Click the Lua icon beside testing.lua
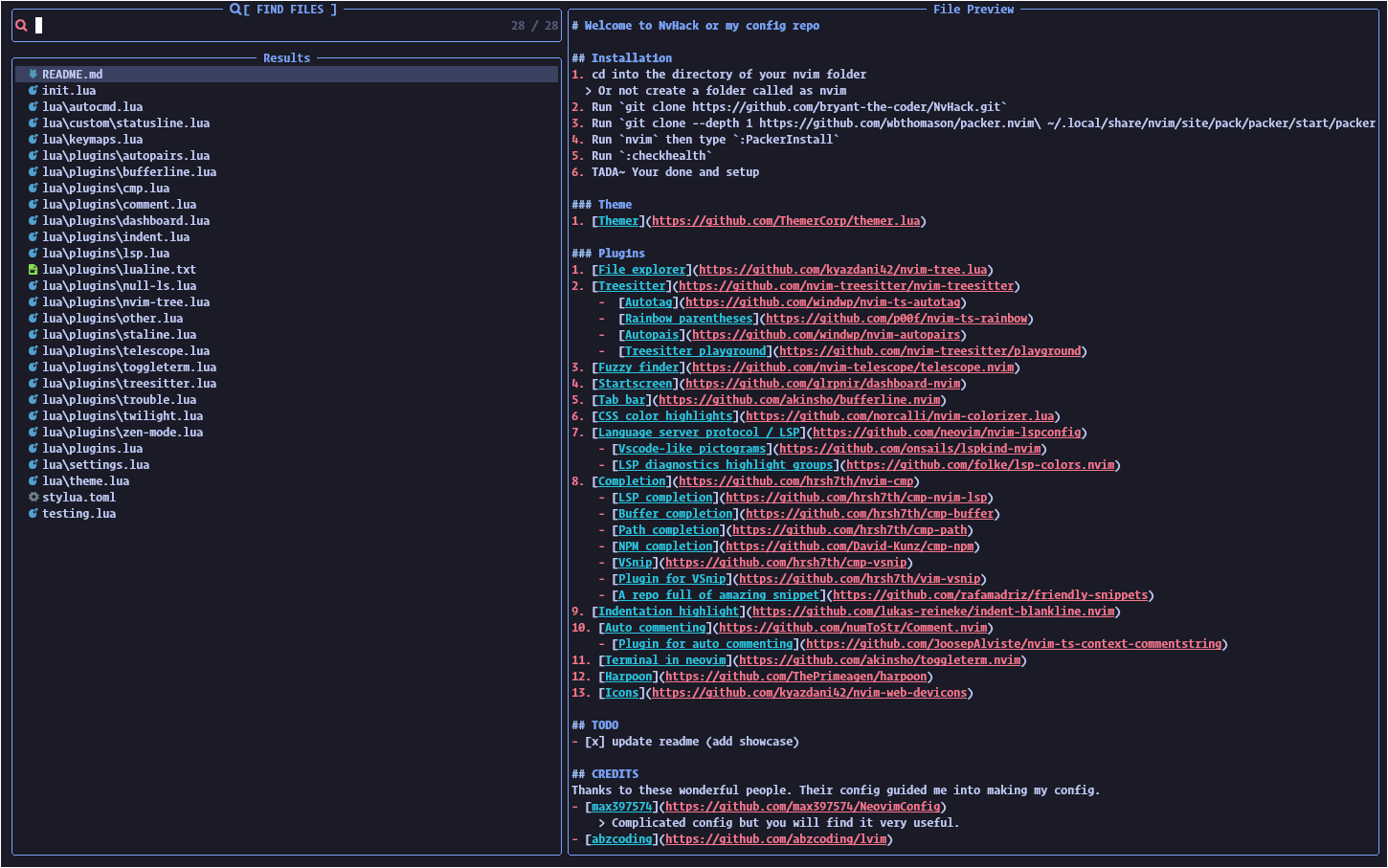This screenshot has width=1388, height=868. tap(33, 513)
